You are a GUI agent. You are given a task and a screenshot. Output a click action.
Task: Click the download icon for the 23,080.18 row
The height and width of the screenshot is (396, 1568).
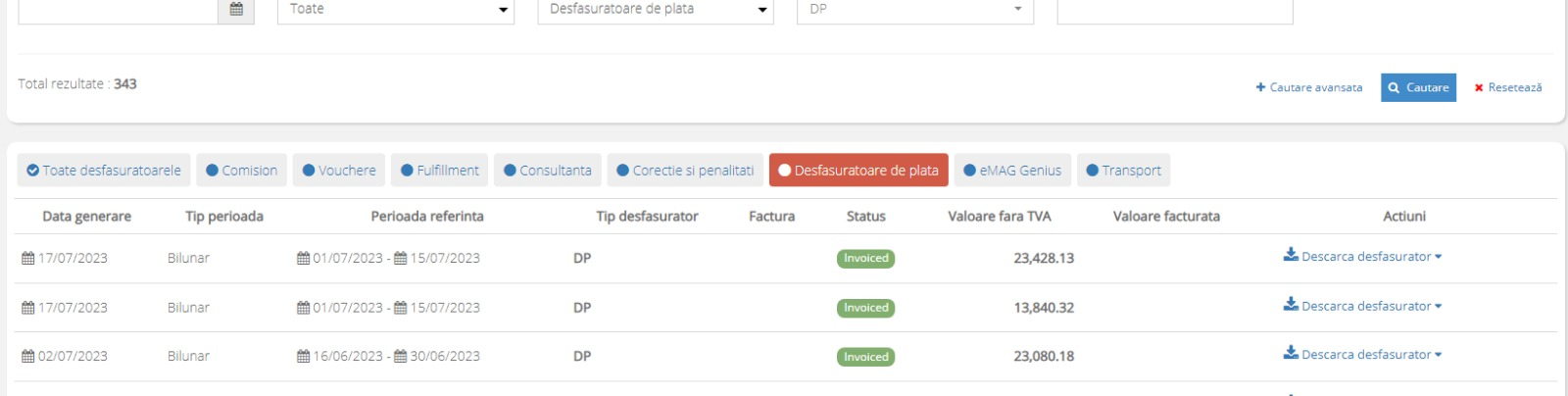click(x=1291, y=354)
